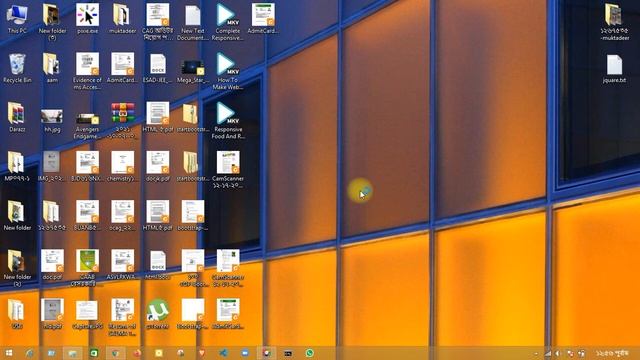Open the This PC desktop icon
The height and width of the screenshot is (360, 640).
click(x=17, y=19)
